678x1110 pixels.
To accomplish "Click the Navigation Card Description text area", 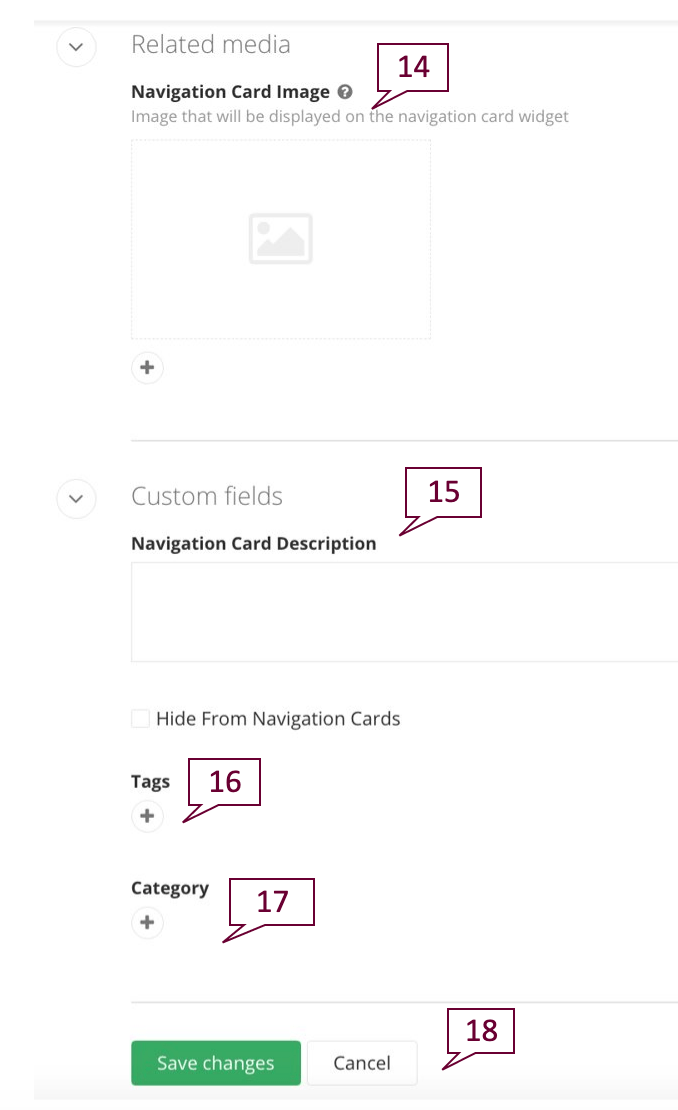I will 400,610.
